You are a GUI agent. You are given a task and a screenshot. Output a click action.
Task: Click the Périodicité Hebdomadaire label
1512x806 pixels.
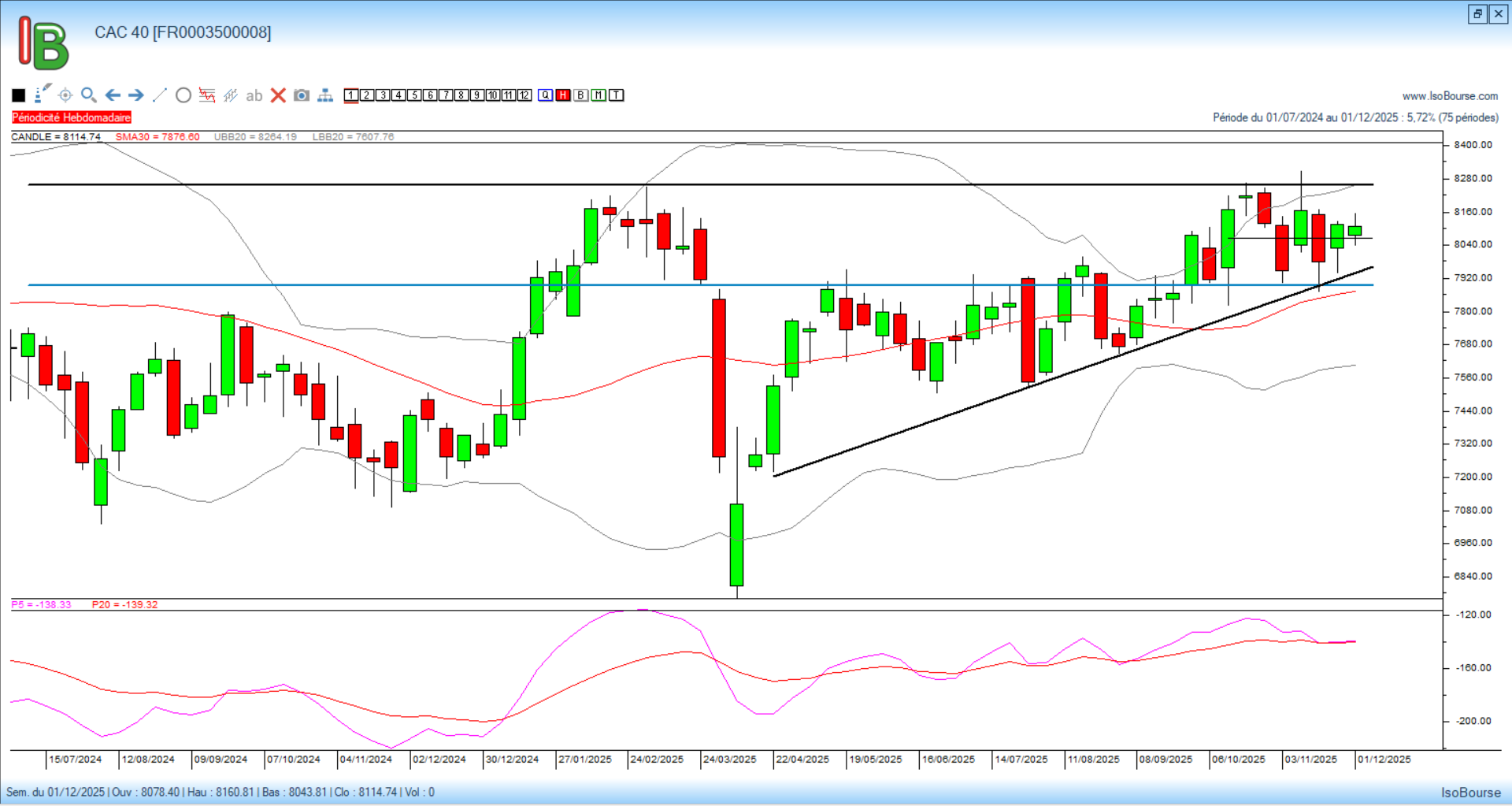[x=72, y=117]
